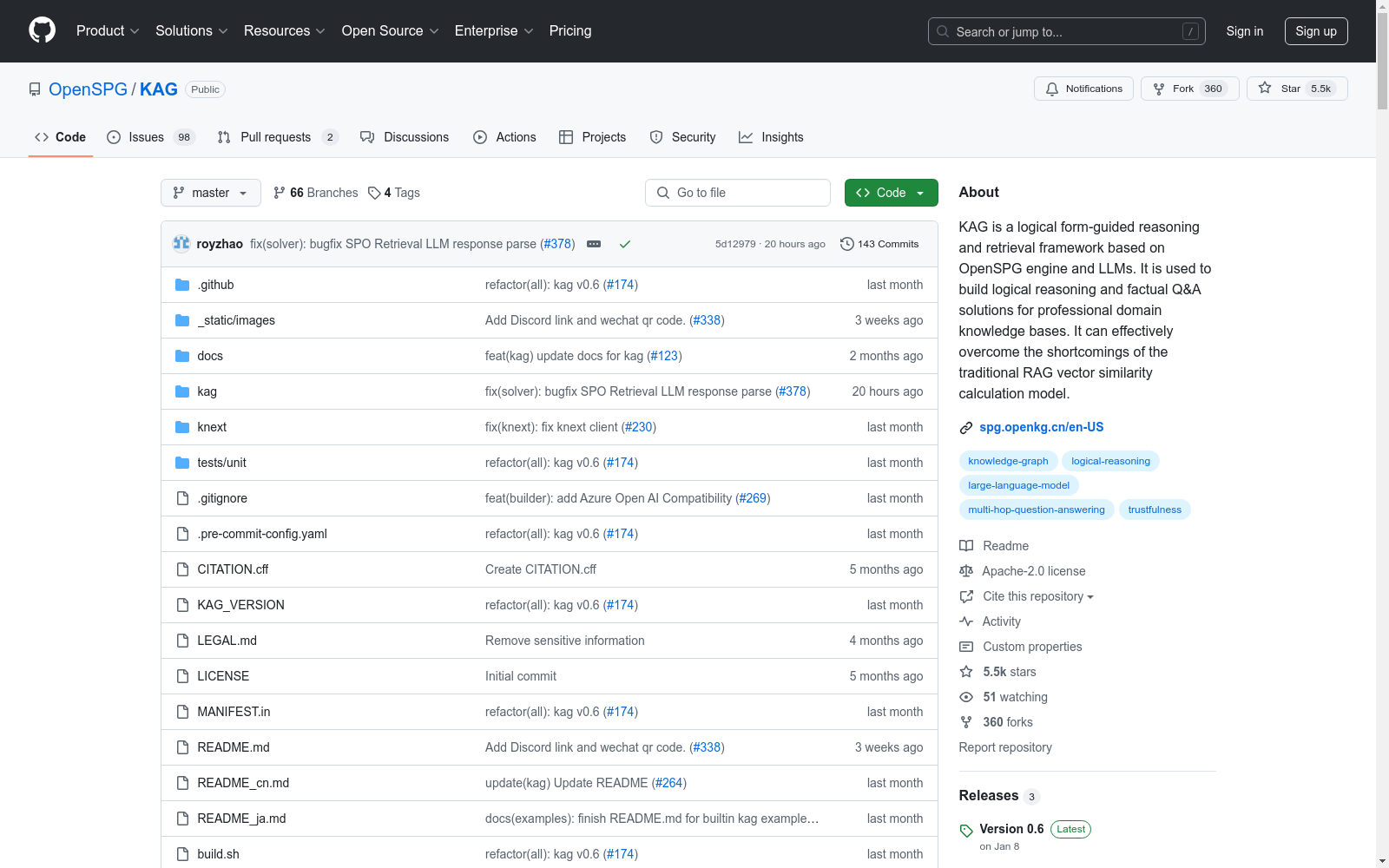The image size is (1389, 868).
Task: Click the folder icon for .github
Action: click(182, 285)
